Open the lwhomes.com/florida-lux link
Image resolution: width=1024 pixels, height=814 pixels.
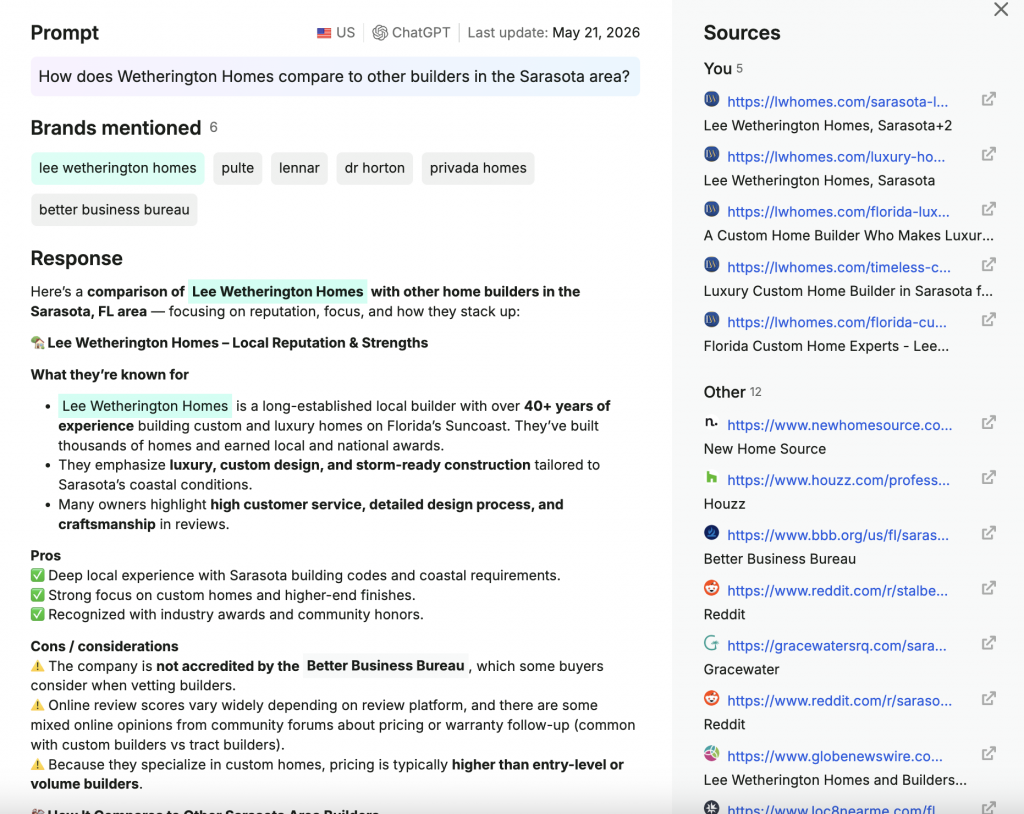pyautogui.click(x=838, y=212)
